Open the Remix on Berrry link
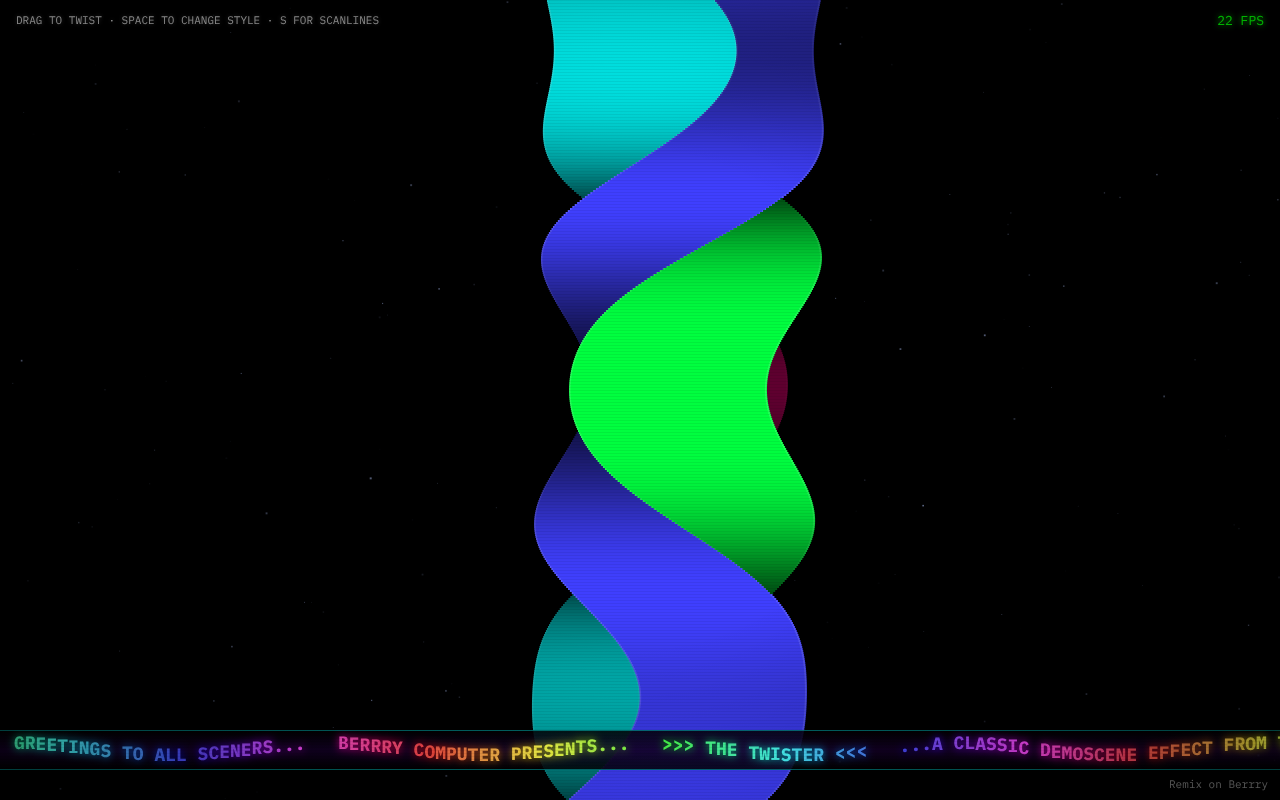1280x800 pixels. [x=1218, y=785]
